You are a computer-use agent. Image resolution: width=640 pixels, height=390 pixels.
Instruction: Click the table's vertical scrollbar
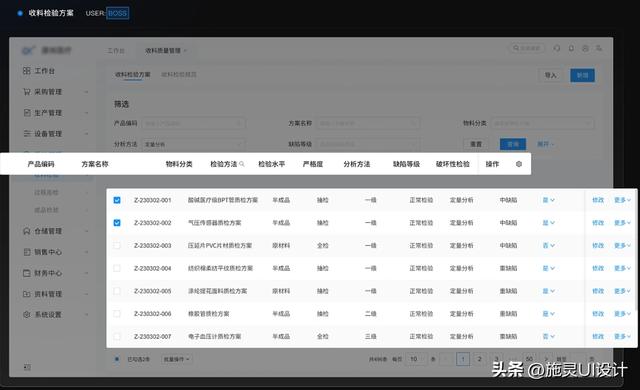click(x=636, y=249)
